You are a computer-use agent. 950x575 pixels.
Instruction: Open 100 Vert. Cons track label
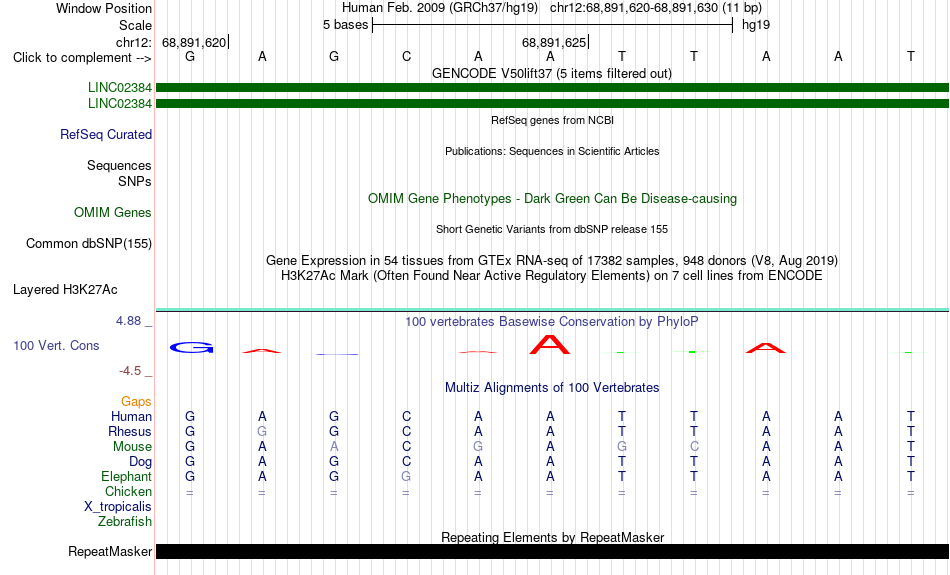tap(56, 345)
